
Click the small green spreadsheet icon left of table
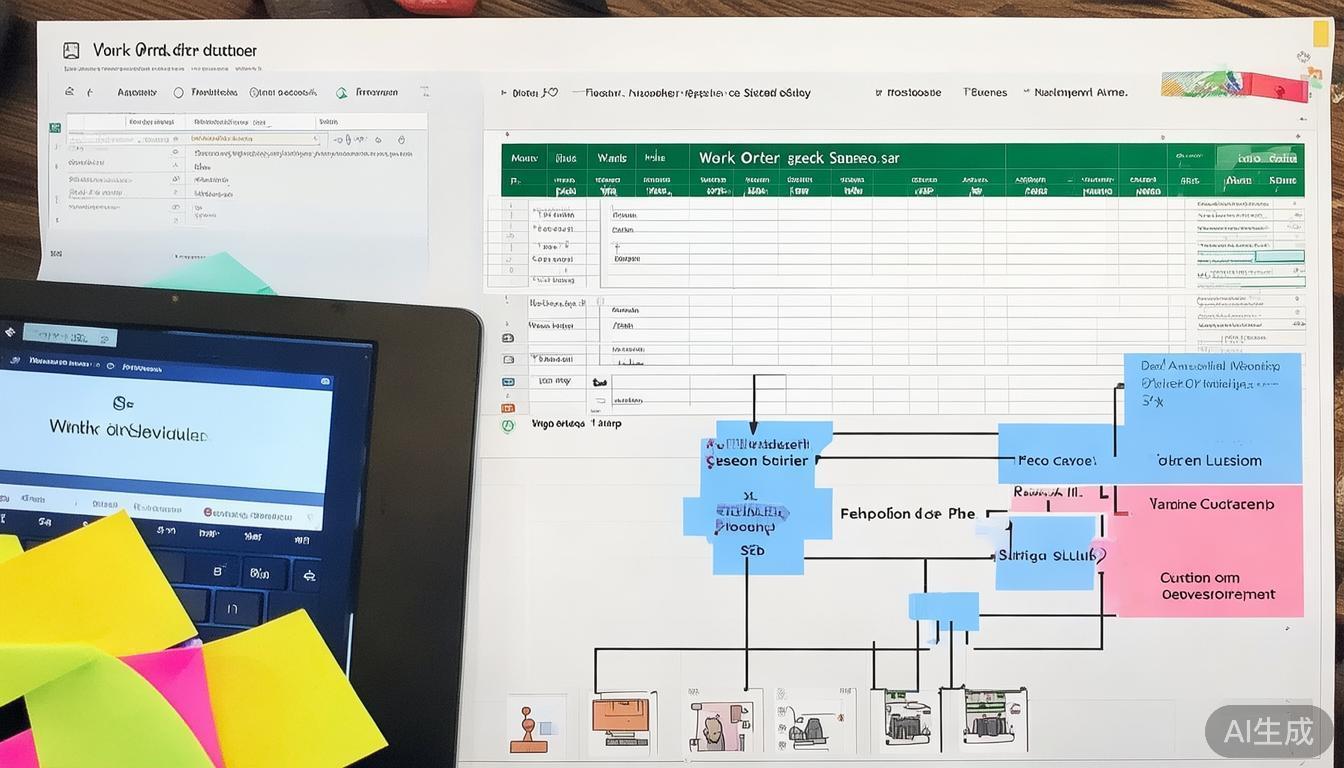[x=55, y=127]
